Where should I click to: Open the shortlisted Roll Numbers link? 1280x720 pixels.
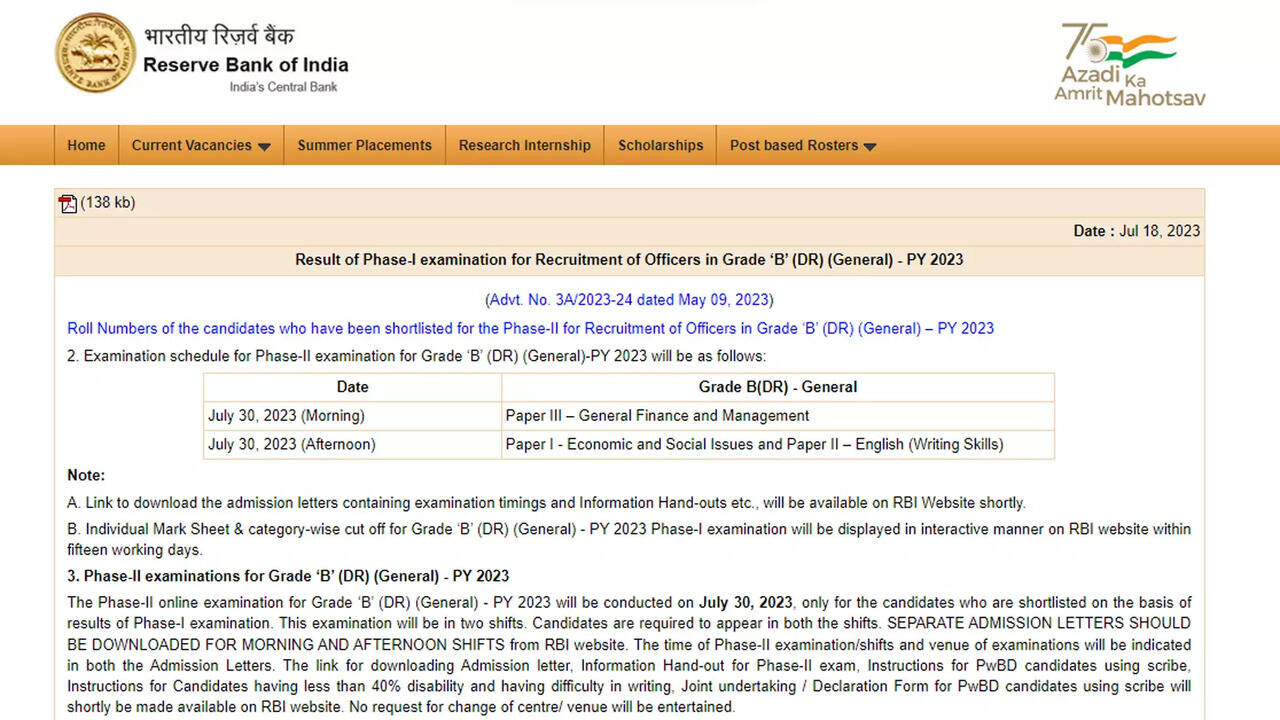(x=530, y=328)
